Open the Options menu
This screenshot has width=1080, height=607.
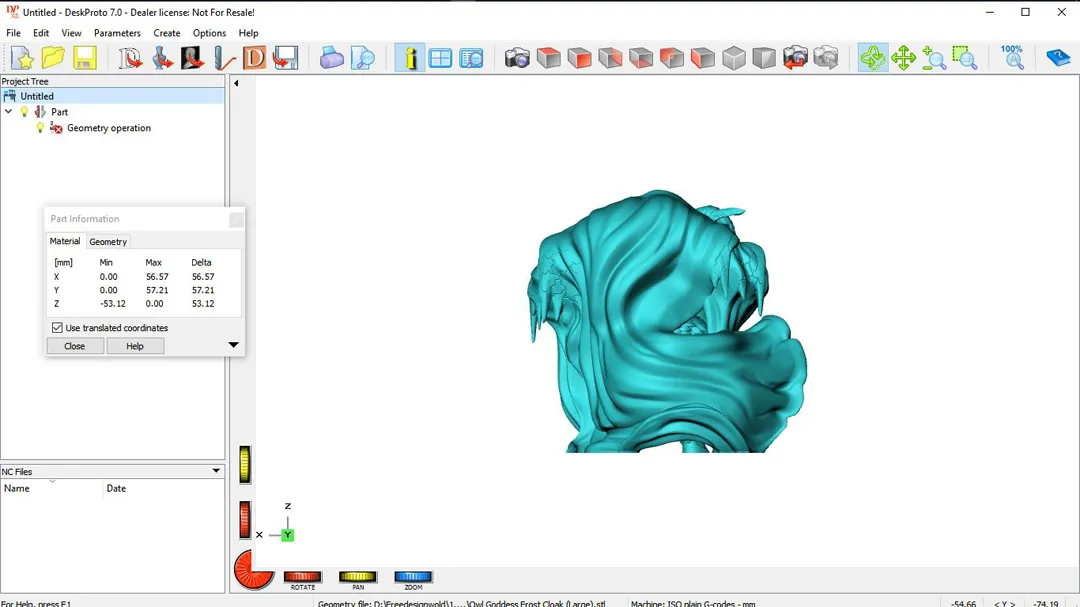pos(209,33)
